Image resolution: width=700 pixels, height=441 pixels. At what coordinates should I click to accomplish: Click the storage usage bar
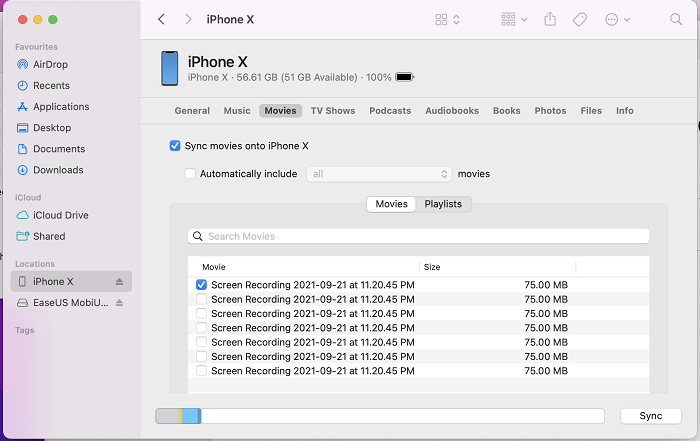pyautogui.click(x=380, y=416)
